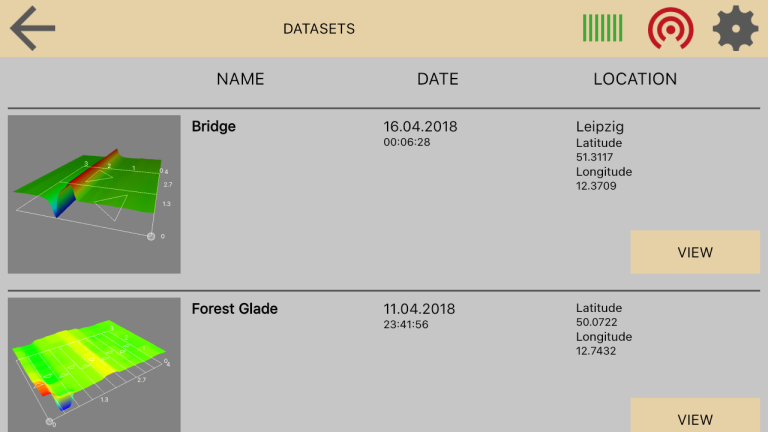Go back using the arrow icon
768x432 pixels.
[32, 28]
